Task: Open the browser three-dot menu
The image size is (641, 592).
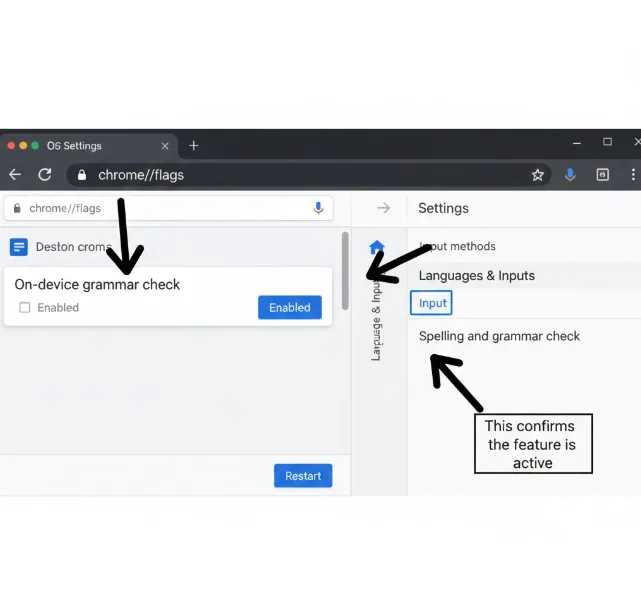Action: click(634, 175)
